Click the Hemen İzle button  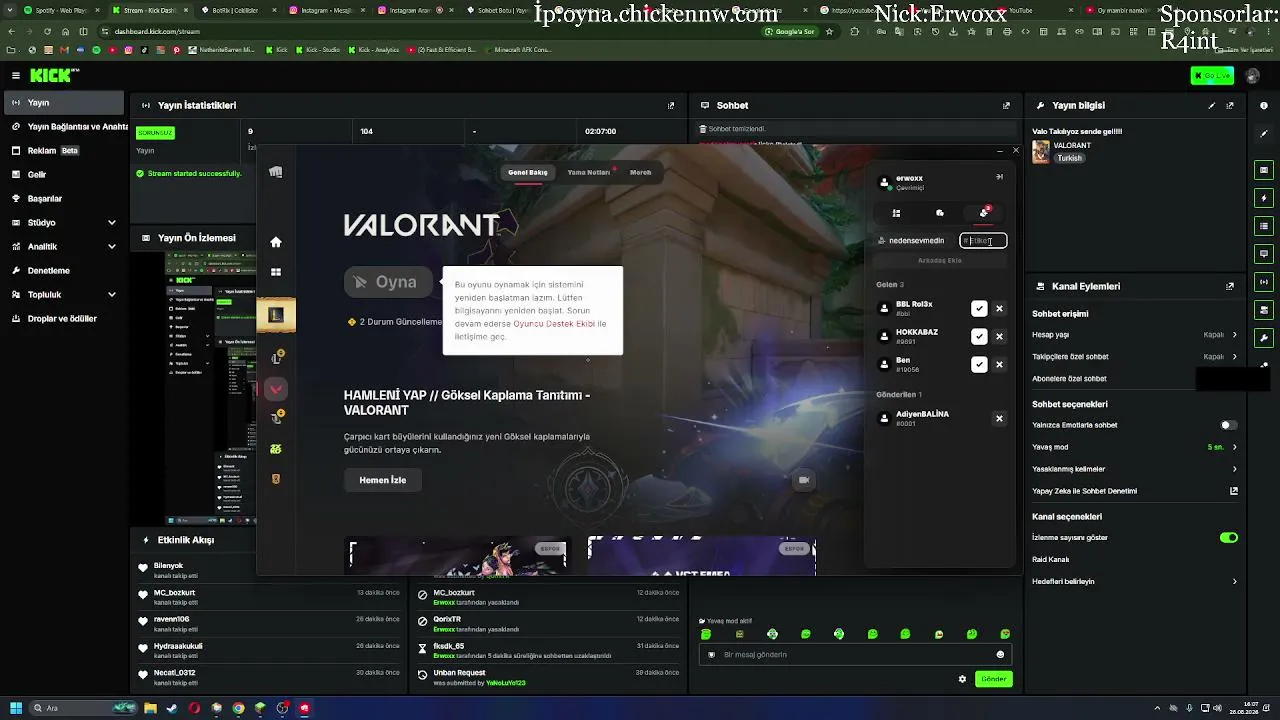coord(383,480)
